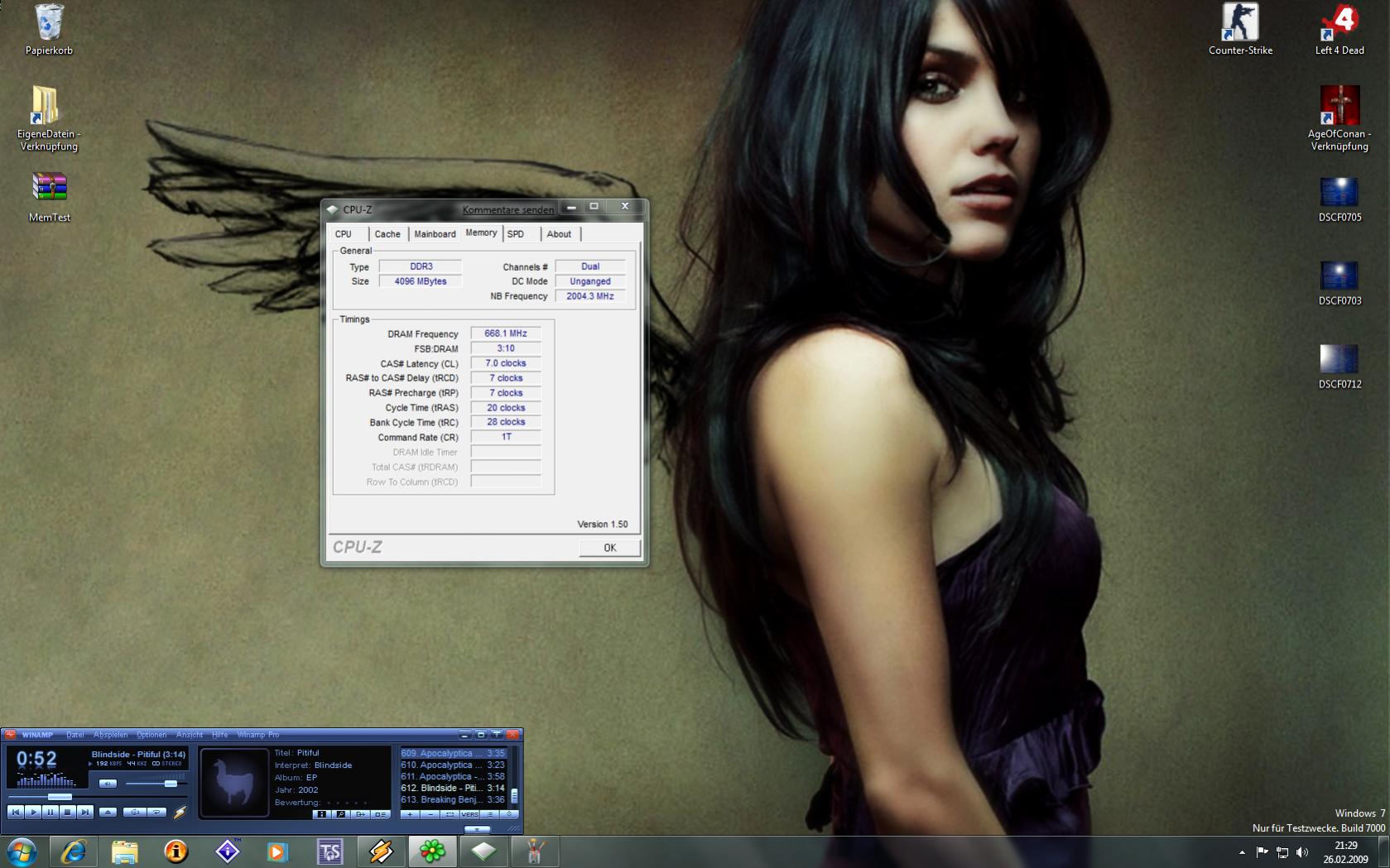Click the magnifier search icon in Winamp
This screenshot has width=1390, height=868.
click(340, 814)
